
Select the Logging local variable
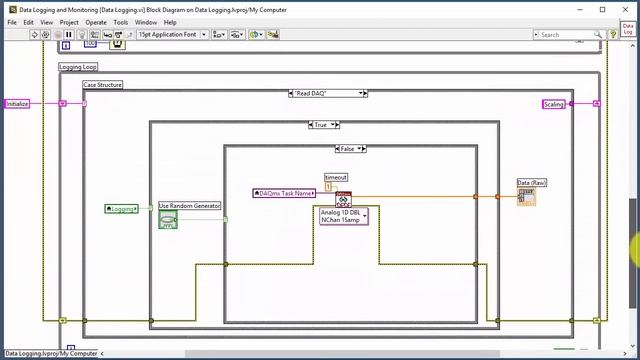click(x=122, y=209)
